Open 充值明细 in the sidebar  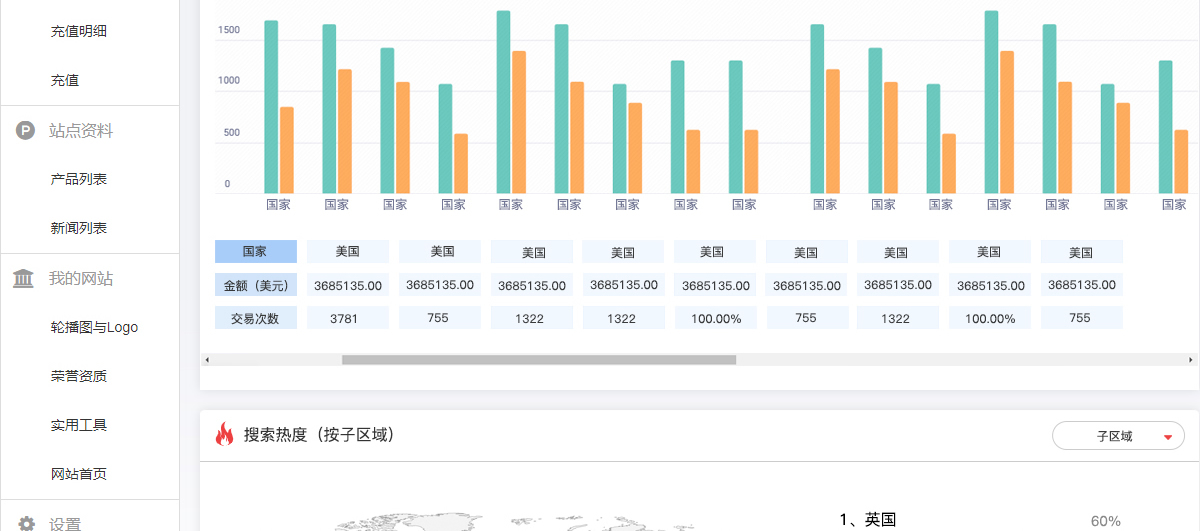pos(79,31)
